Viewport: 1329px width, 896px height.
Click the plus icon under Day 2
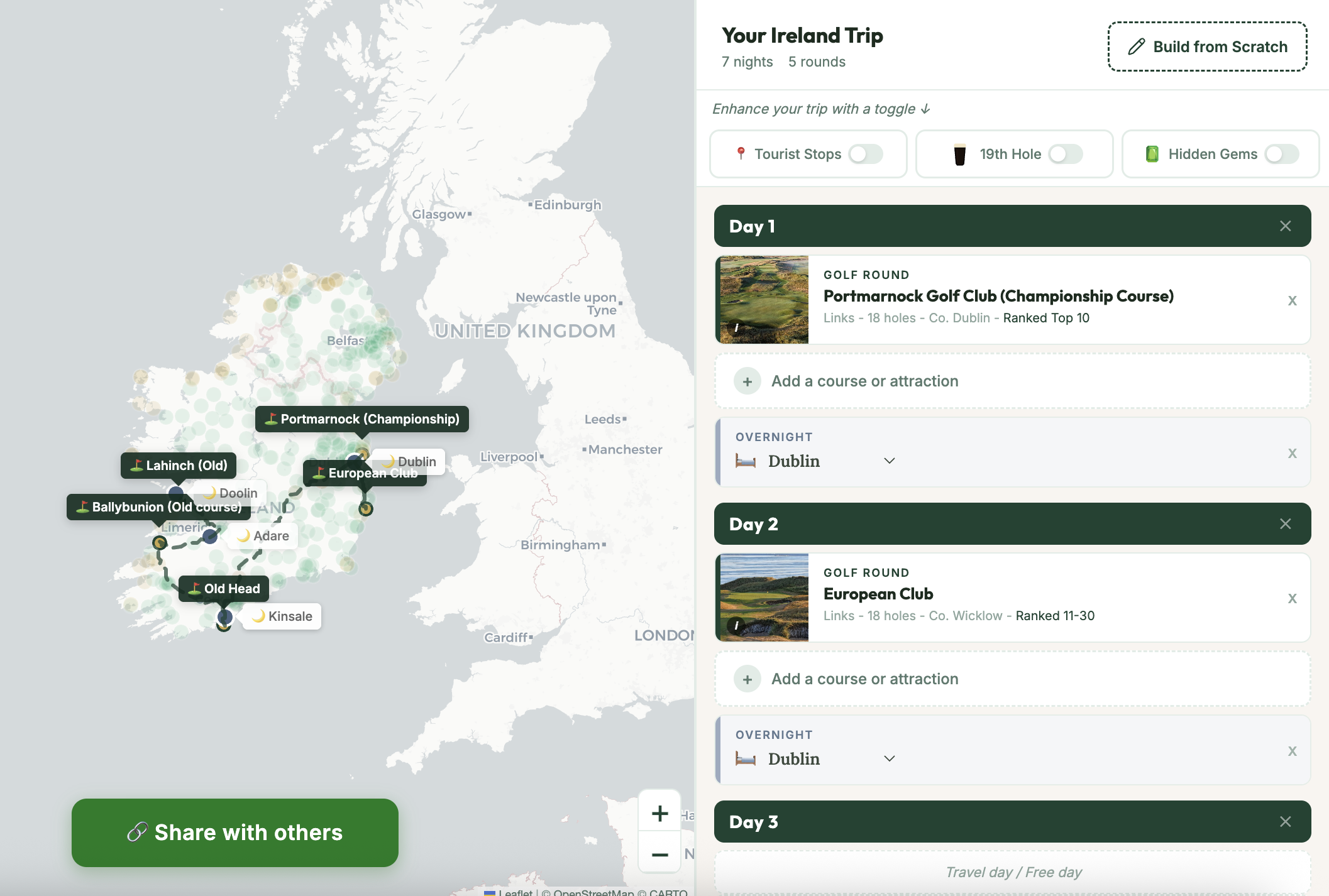coord(747,679)
